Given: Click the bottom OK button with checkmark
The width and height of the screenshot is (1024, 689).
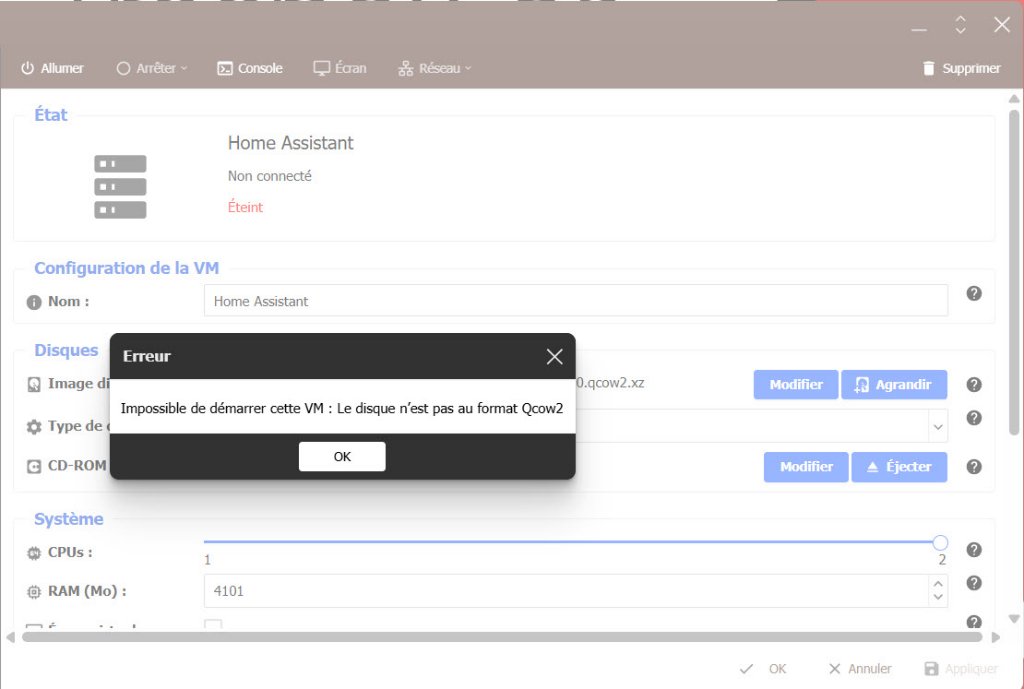Looking at the screenshot, I should point(763,669).
